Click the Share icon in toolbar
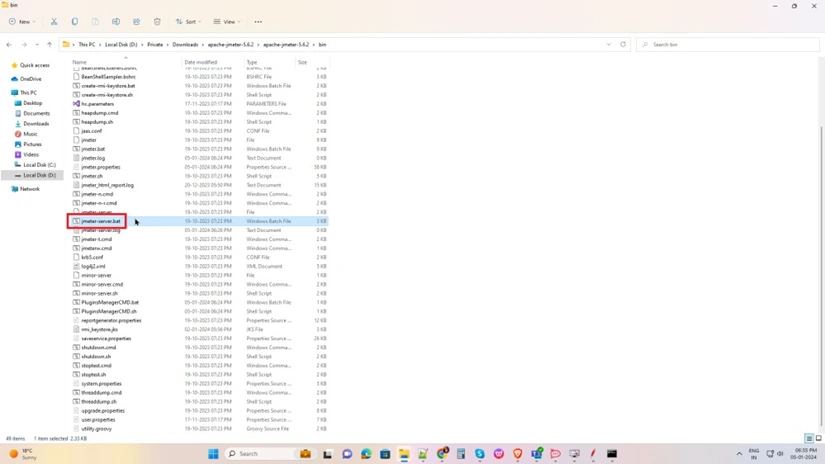 coord(136,21)
